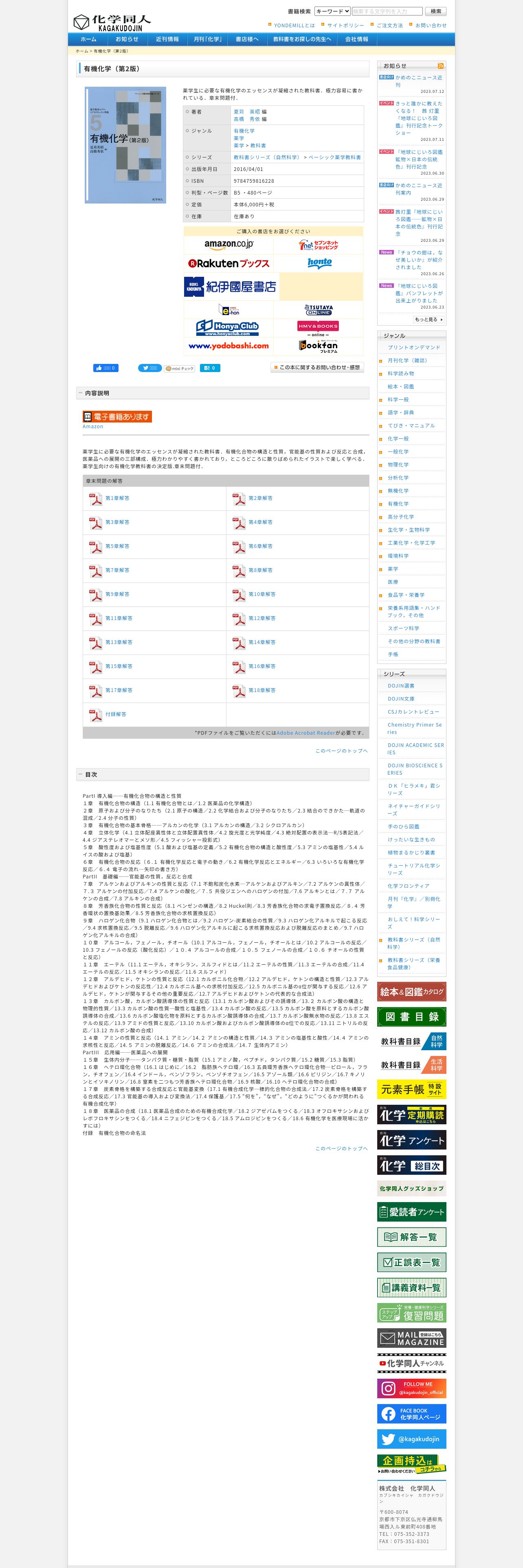This screenshot has width=523, height=1568.
Task: Click the PDF icon for 付録解答
Action: tap(96, 715)
